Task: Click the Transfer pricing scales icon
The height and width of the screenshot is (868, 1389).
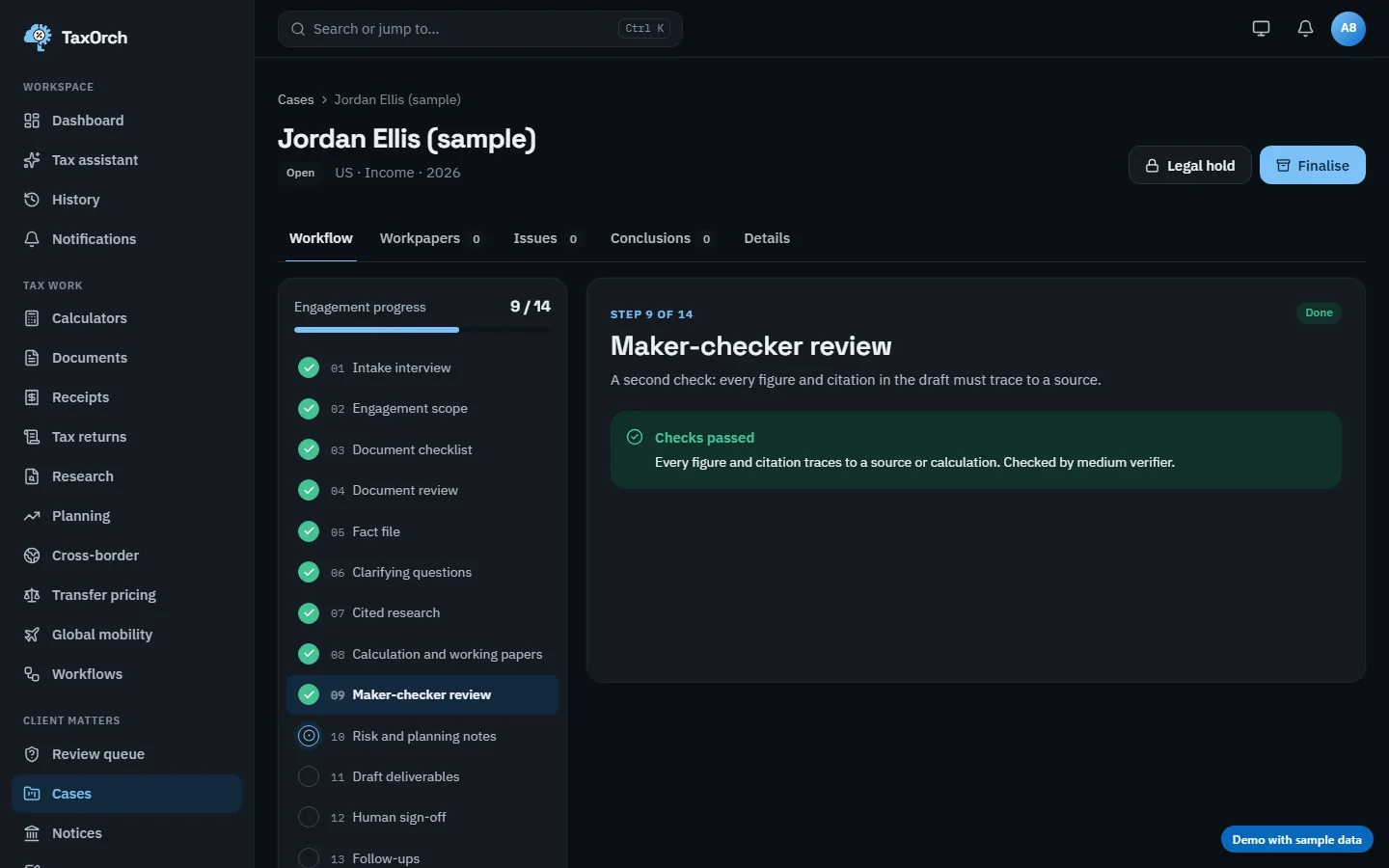Action: click(32, 595)
